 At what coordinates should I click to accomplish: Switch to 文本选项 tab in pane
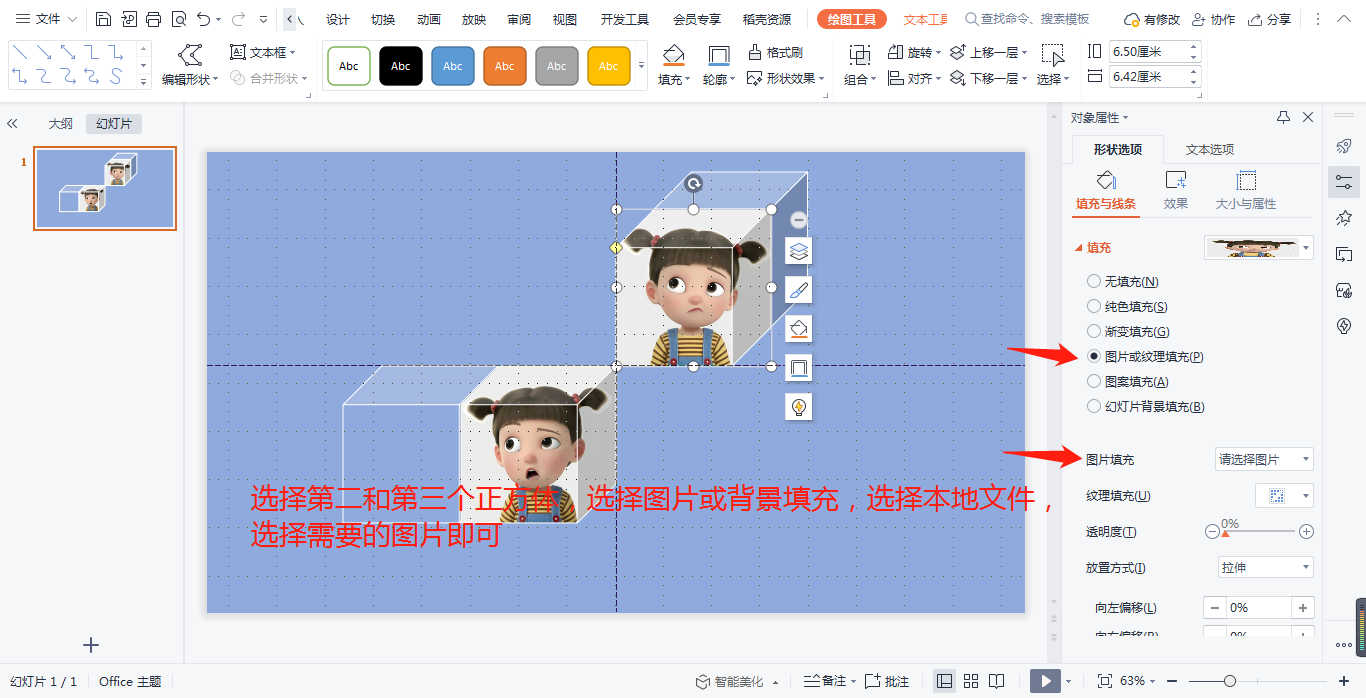pos(1210,150)
